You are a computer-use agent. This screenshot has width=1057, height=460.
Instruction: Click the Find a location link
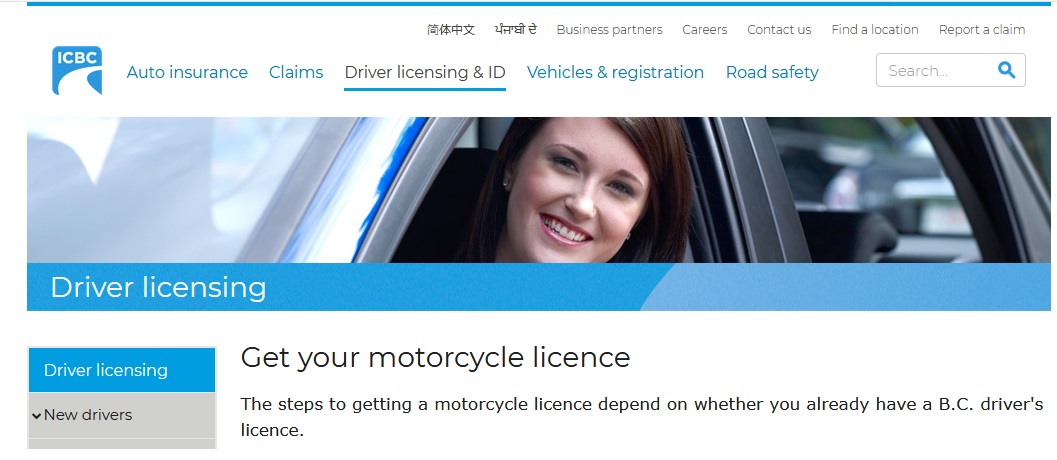tap(875, 30)
